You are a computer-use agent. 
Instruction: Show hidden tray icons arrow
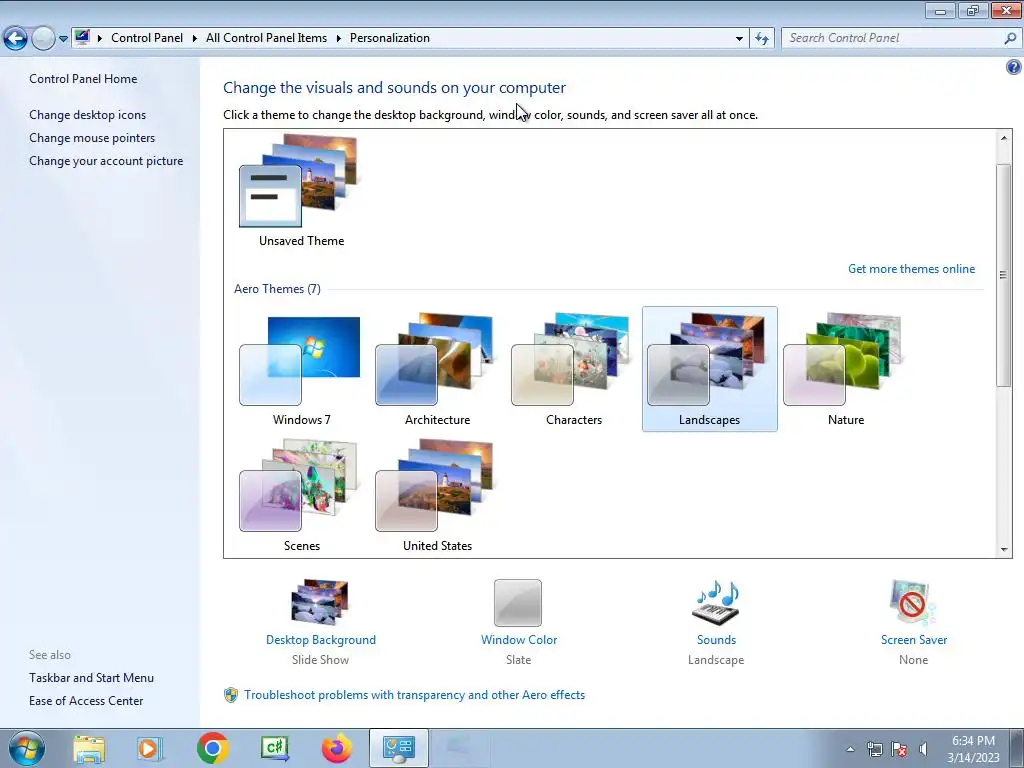point(850,749)
